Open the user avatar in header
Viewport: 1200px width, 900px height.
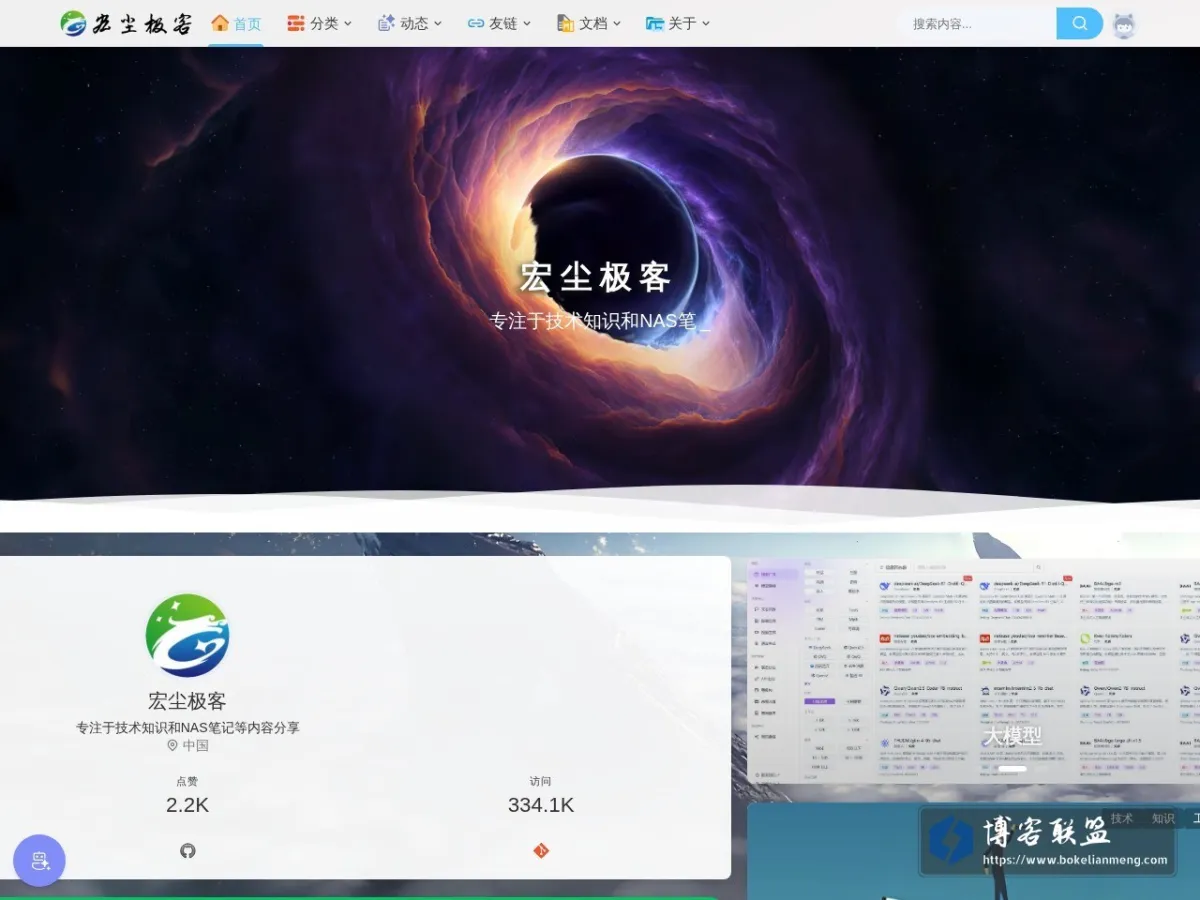[1125, 25]
